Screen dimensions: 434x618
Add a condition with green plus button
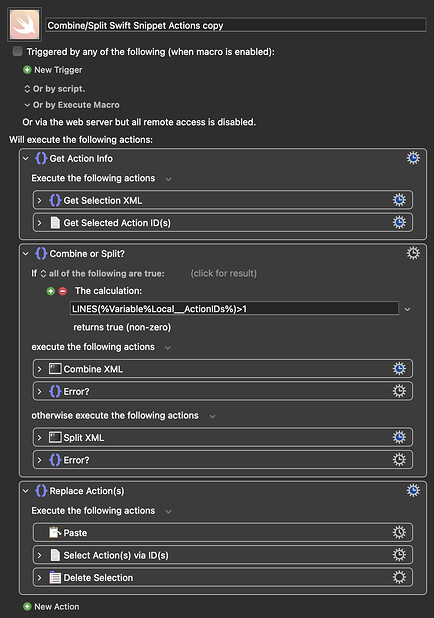pos(50,291)
